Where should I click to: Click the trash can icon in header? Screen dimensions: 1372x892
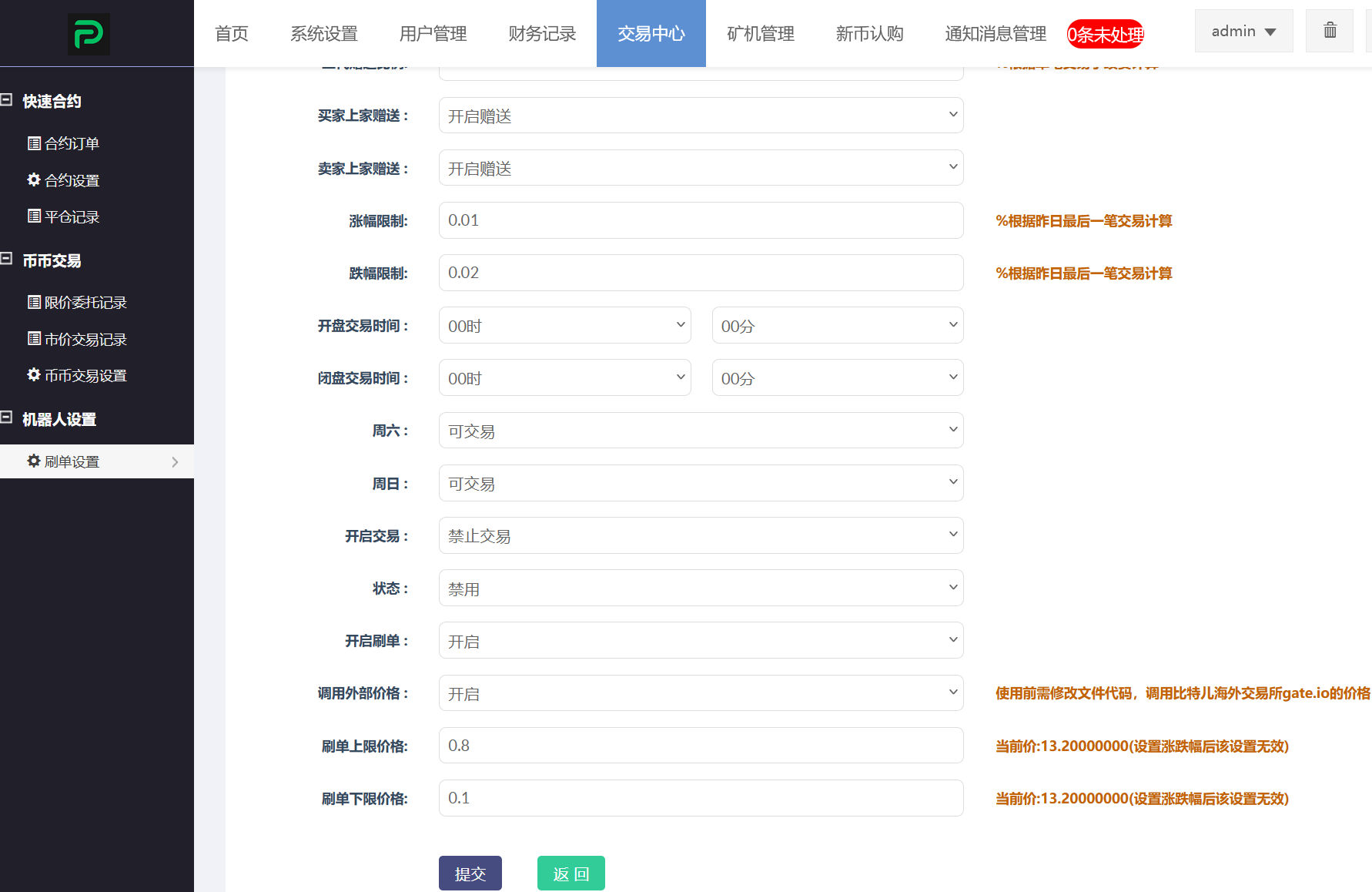pyautogui.click(x=1330, y=31)
